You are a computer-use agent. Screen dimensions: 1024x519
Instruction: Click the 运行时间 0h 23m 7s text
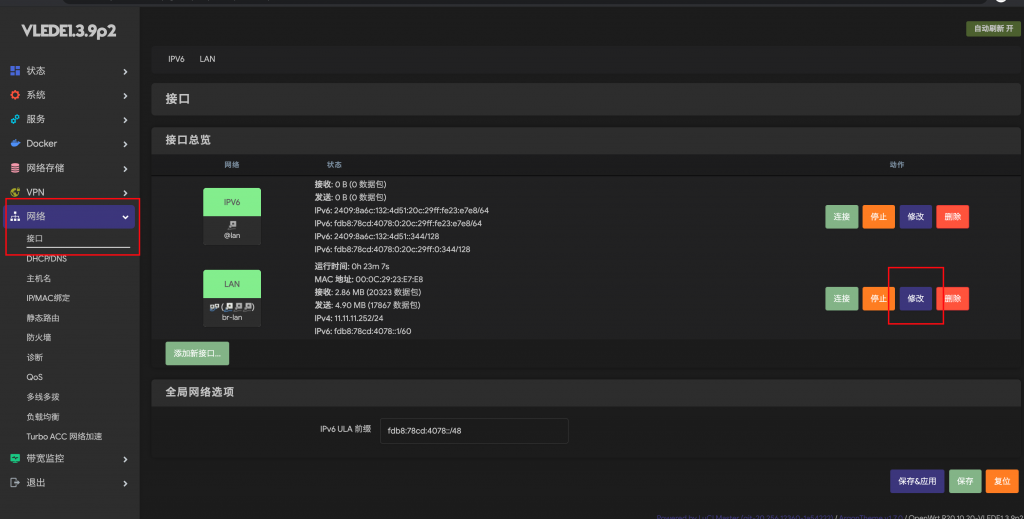pyautogui.click(x=351, y=266)
